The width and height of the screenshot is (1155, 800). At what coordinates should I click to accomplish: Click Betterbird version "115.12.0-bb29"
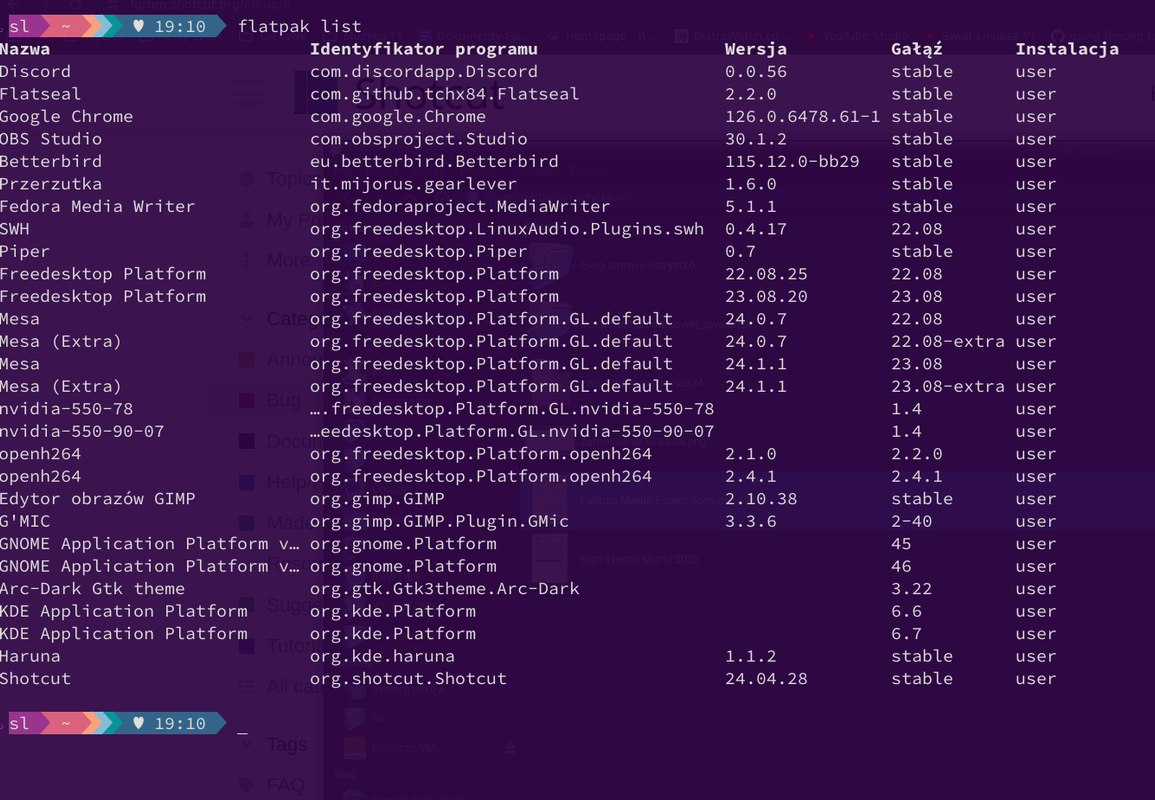(792, 161)
